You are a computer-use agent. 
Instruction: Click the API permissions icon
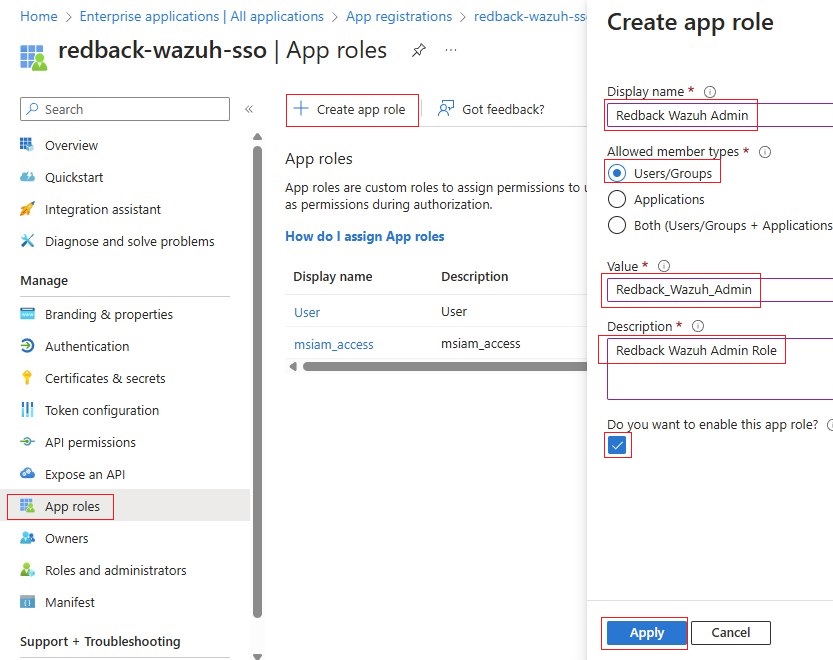[27, 442]
